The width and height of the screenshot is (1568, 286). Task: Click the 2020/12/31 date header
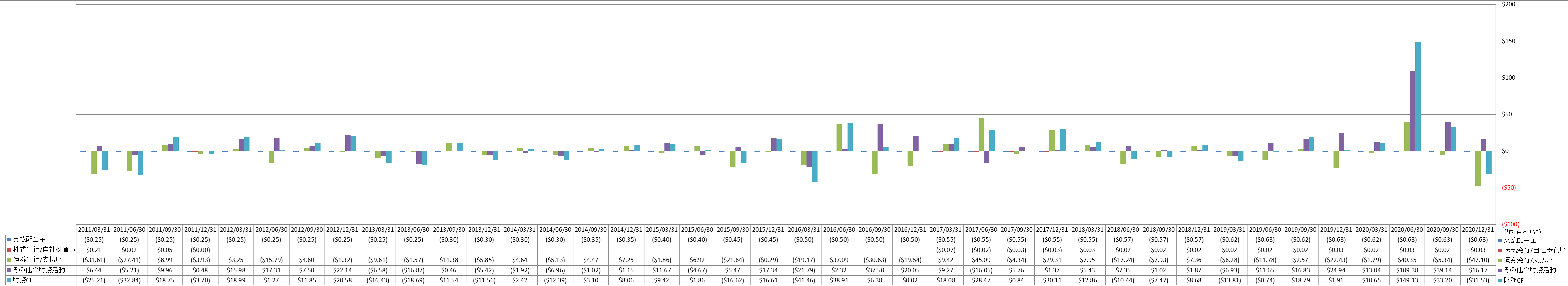tap(1478, 230)
